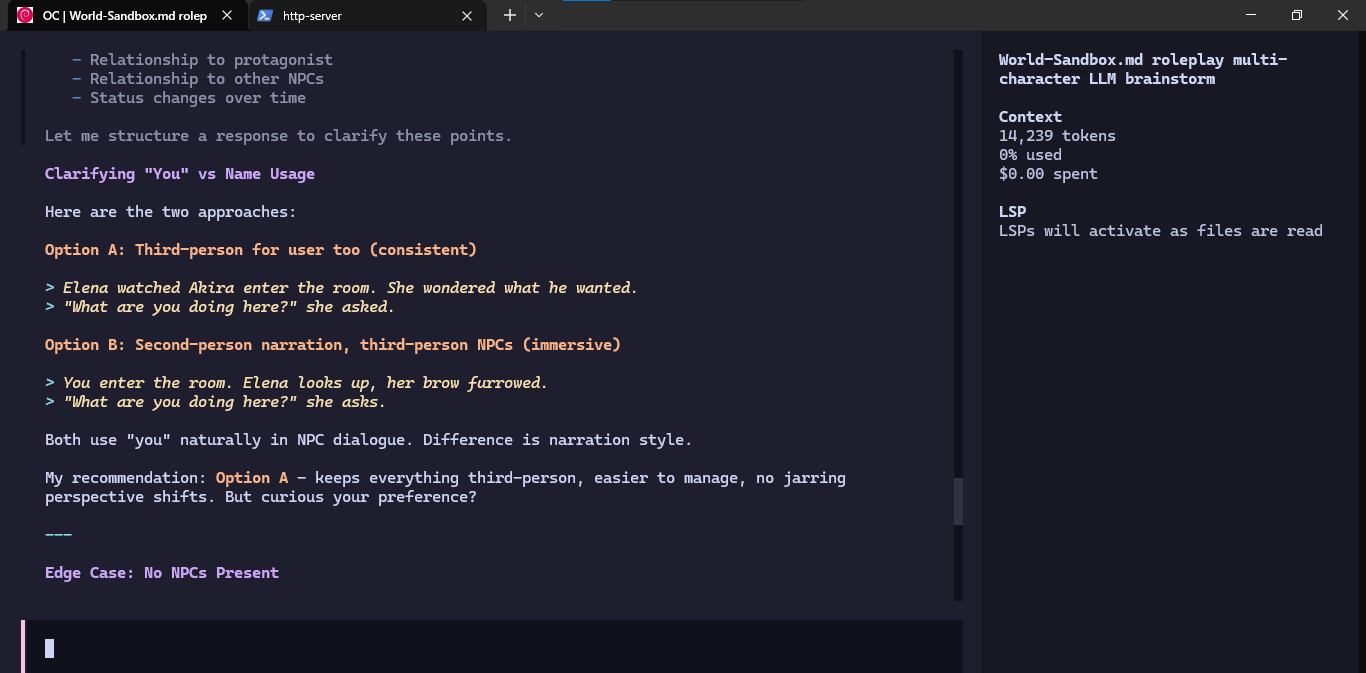This screenshot has width=1366, height=673.
Task: Click the 'Edge Case: No NPCs Present' heading
Action: (x=162, y=573)
